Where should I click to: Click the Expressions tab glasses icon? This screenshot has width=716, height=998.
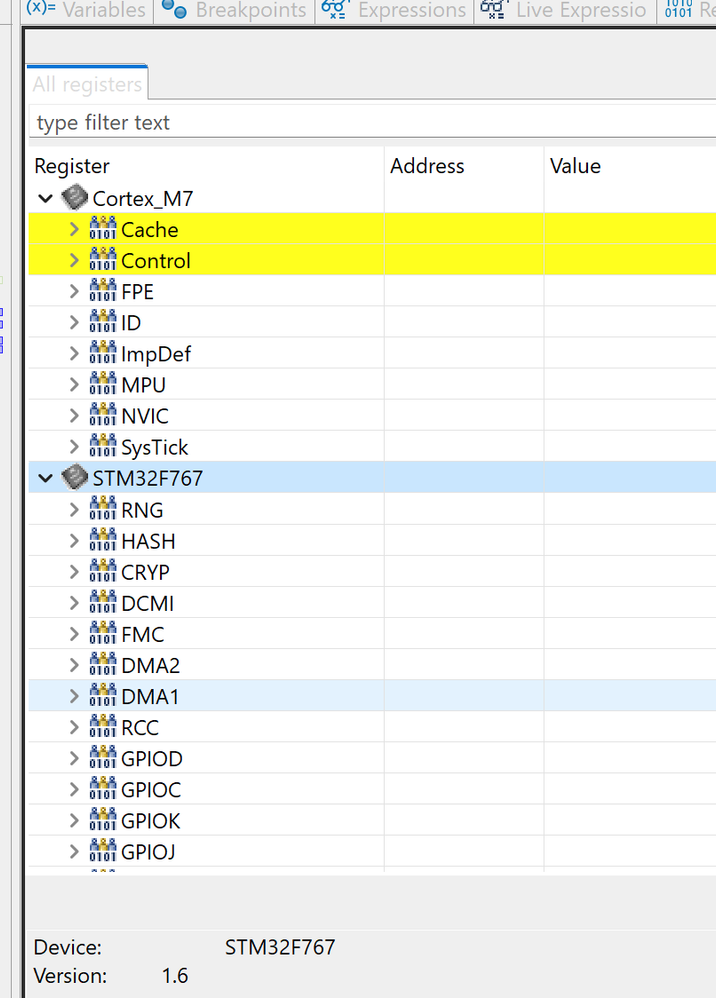point(333,9)
